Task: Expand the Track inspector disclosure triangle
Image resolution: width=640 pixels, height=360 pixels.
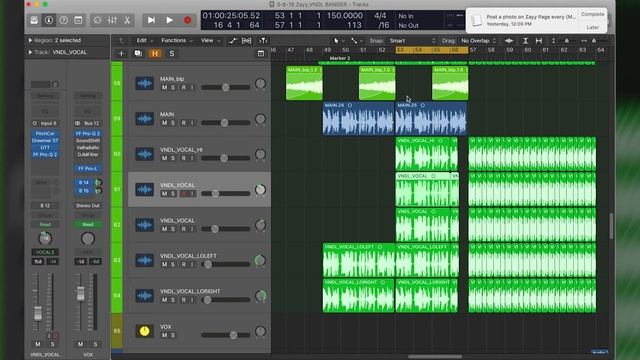Action: (x=30, y=52)
